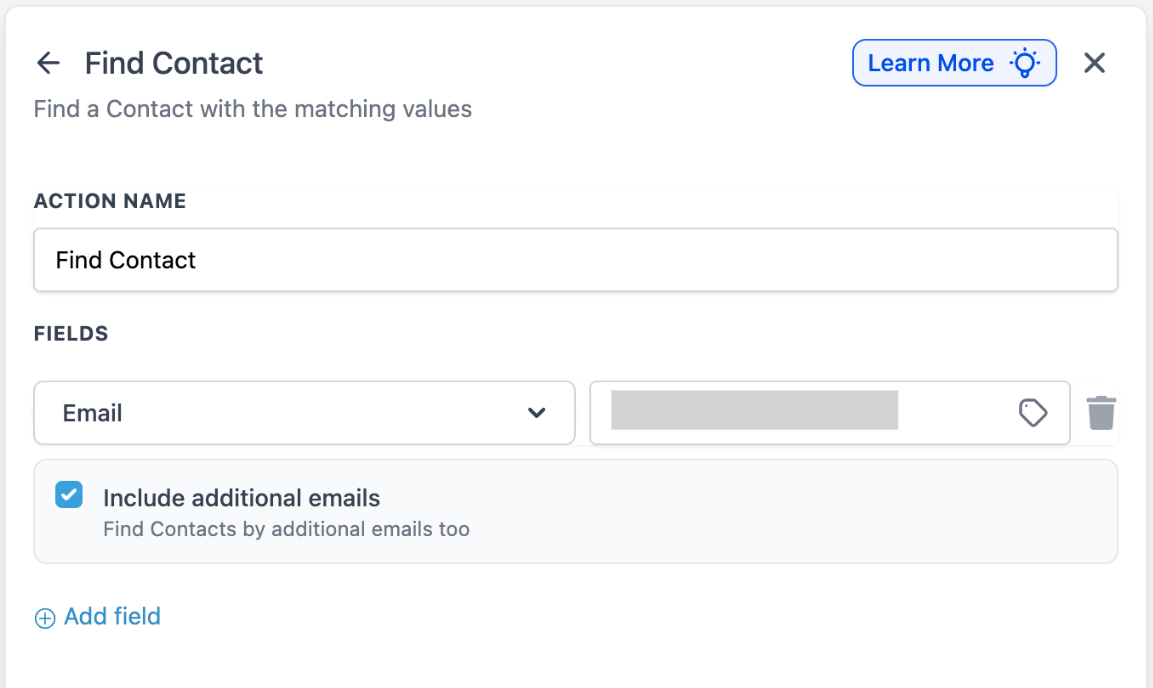
Task: Focus the Action Name text input
Action: [575, 260]
